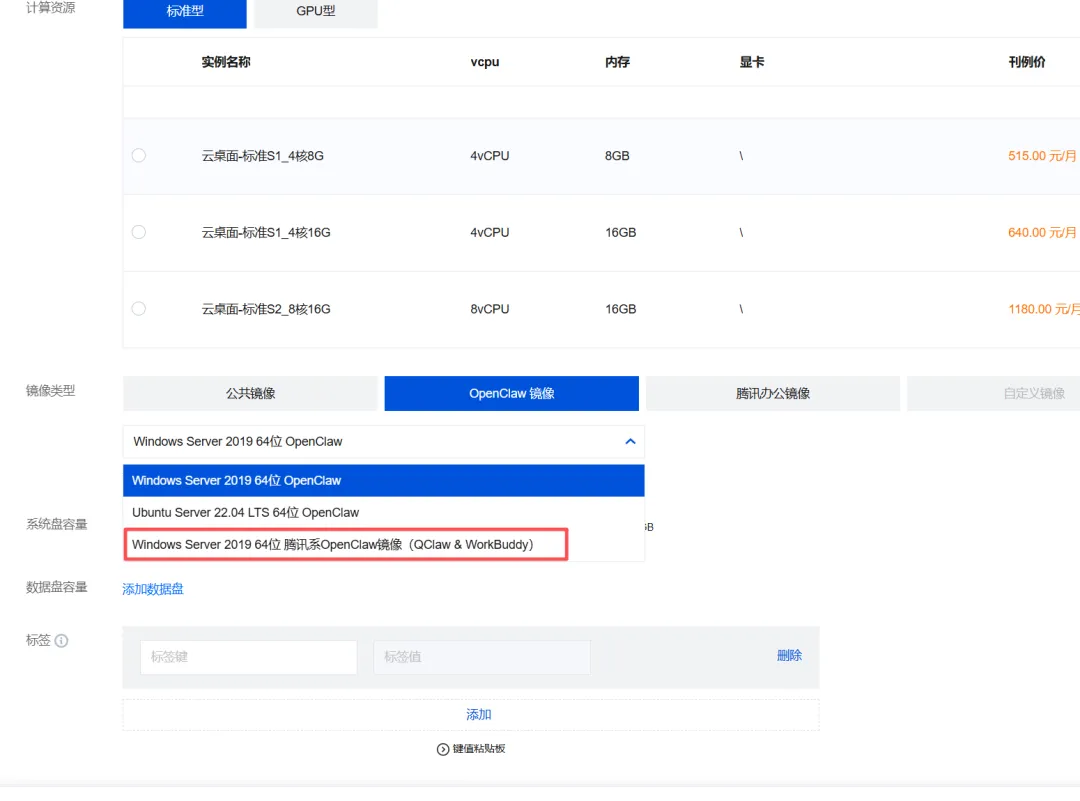Click the 内存 column header
Screen dimensions: 1080x801
(x=617, y=62)
